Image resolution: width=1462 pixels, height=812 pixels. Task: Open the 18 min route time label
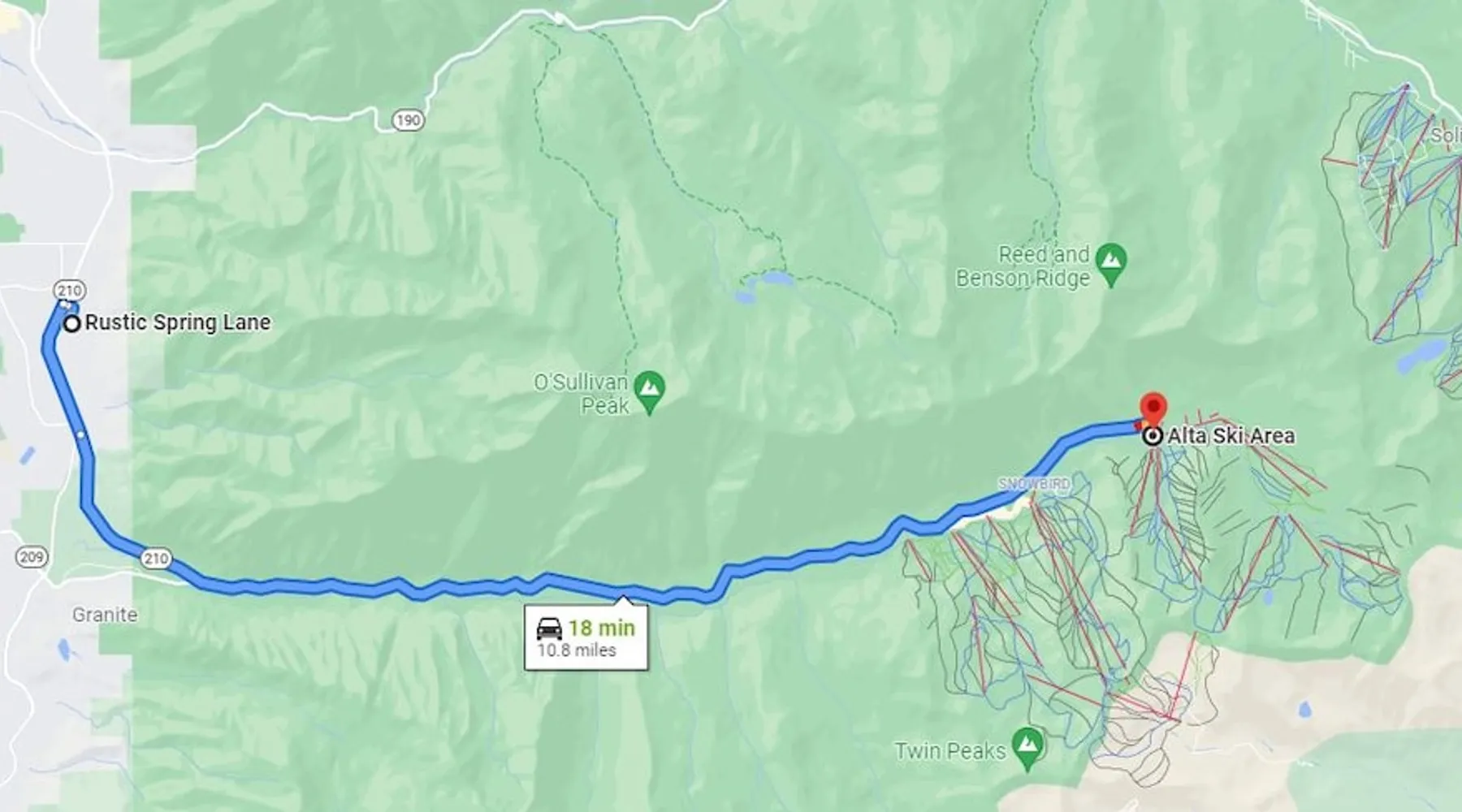click(x=602, y=628)
